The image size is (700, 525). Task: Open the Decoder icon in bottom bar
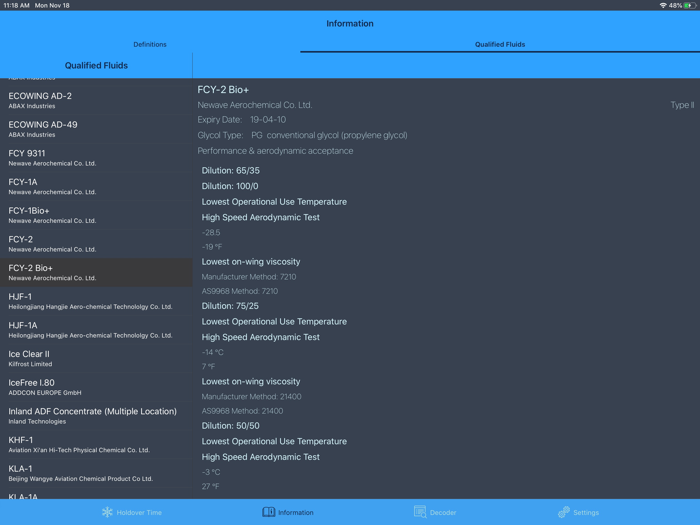420,512
